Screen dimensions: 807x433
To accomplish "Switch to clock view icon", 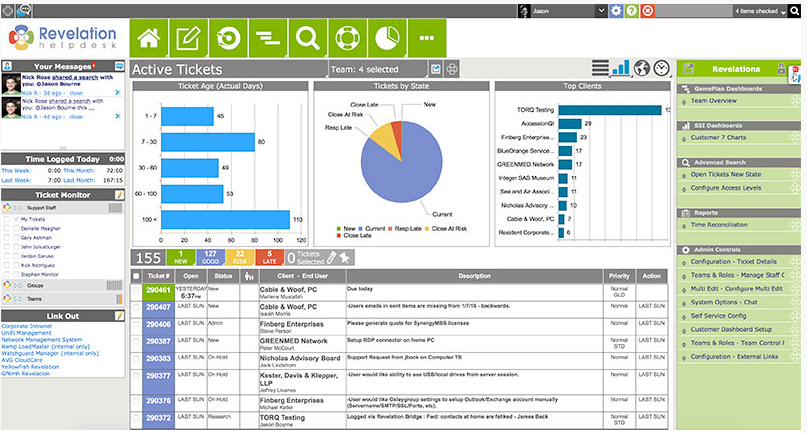I will (x=661, y=68).
